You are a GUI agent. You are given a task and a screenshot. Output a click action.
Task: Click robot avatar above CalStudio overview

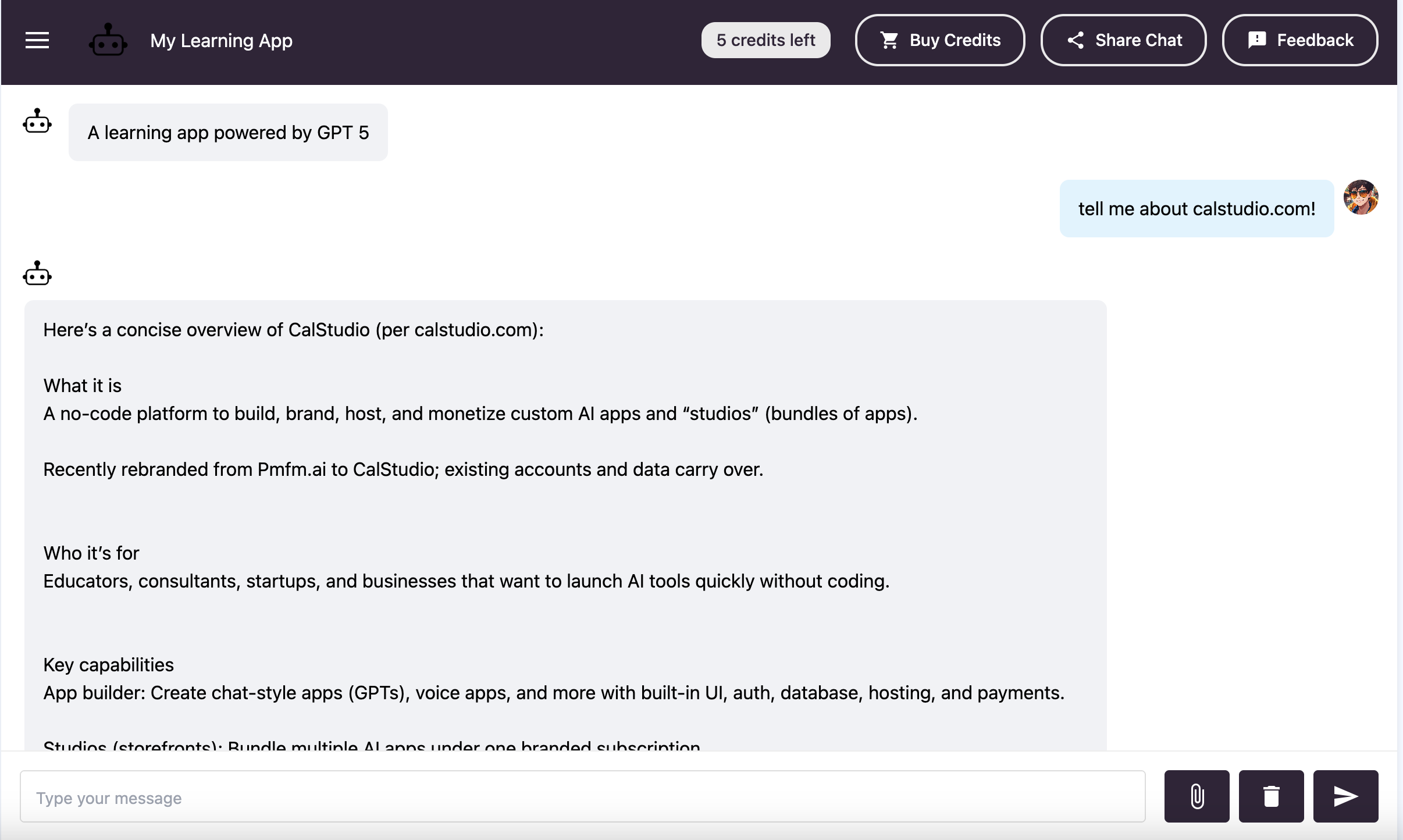point(37,273)
